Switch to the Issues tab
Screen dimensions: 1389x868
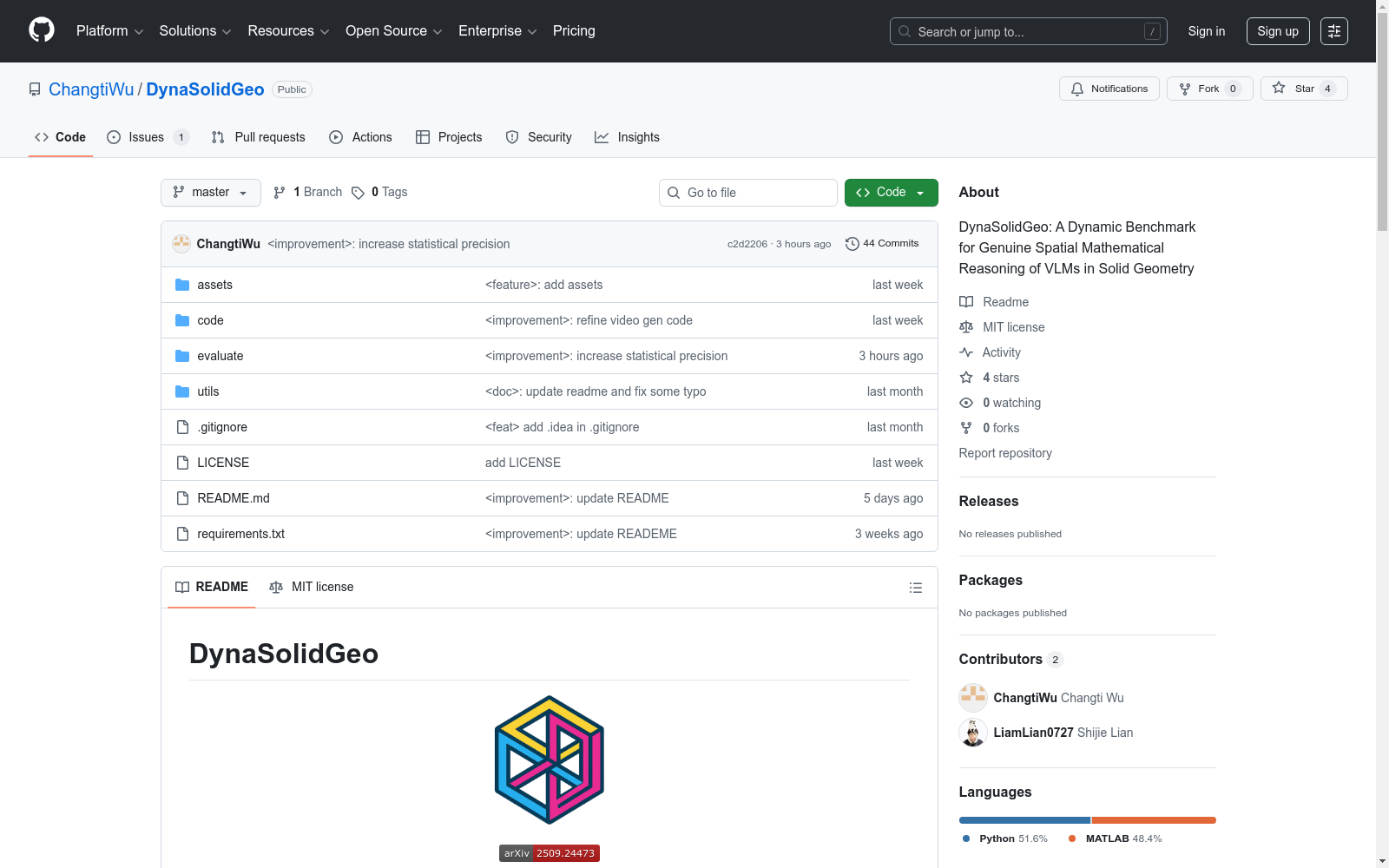(x=148, y=137)
